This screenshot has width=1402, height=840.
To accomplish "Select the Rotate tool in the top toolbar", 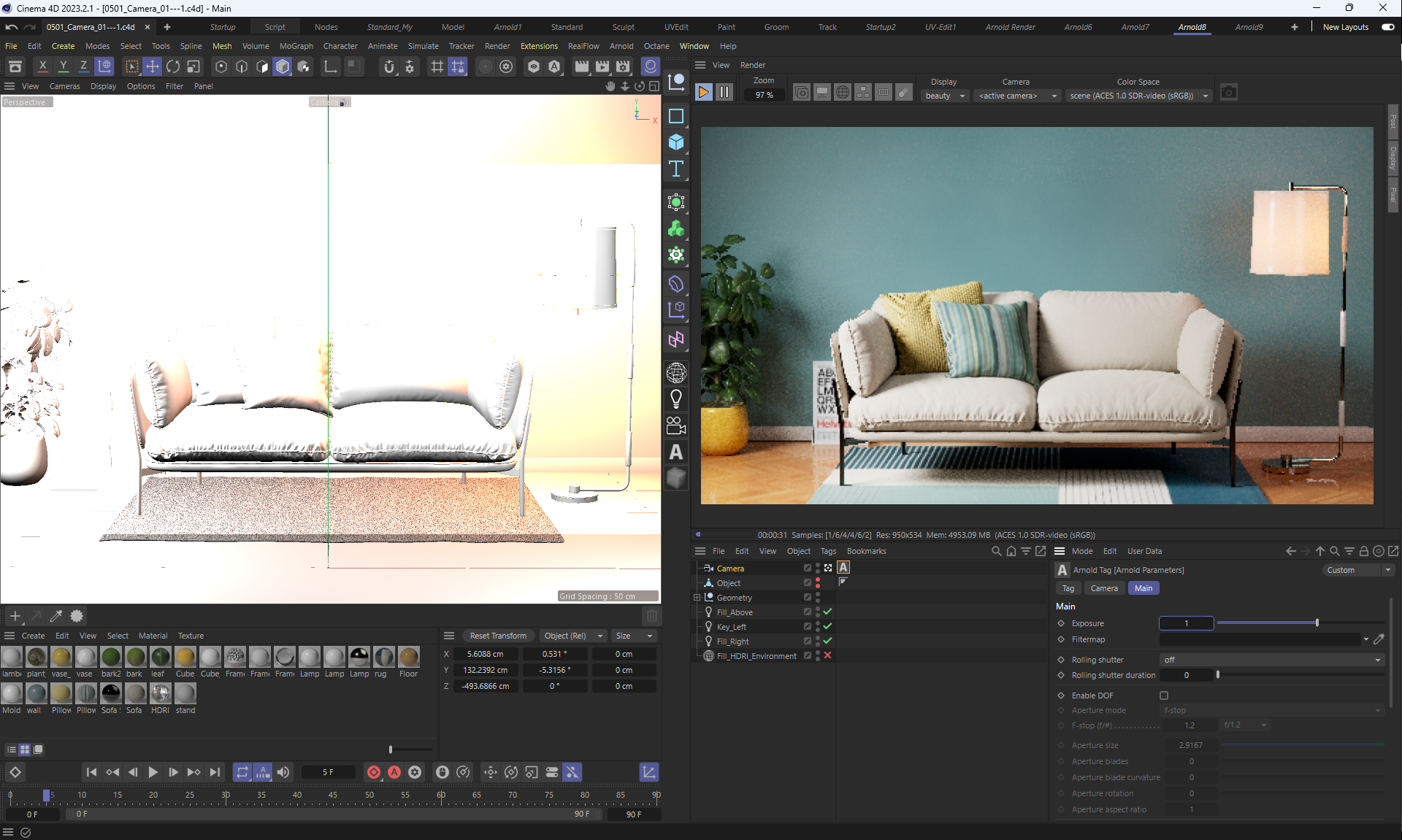I will coord(173,66).
